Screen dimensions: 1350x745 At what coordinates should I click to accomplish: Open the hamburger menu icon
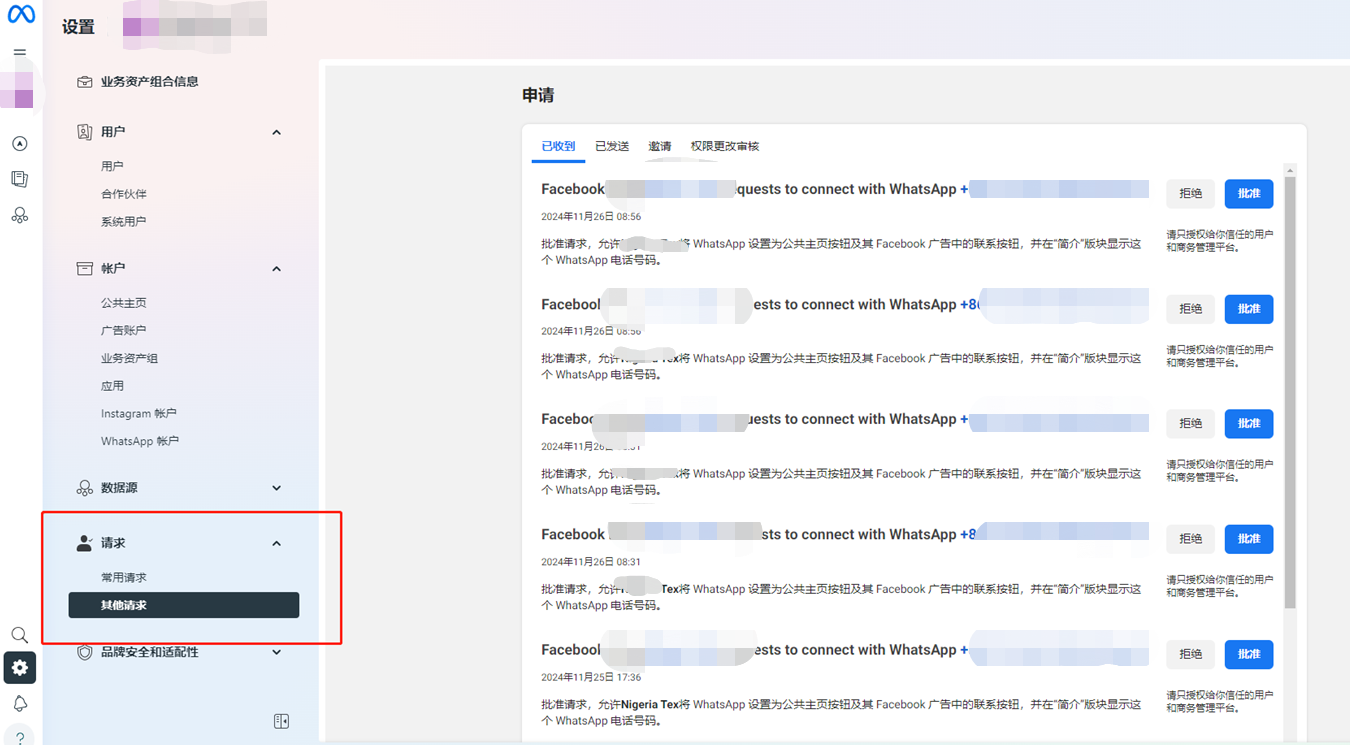click(x=19, y=53)
